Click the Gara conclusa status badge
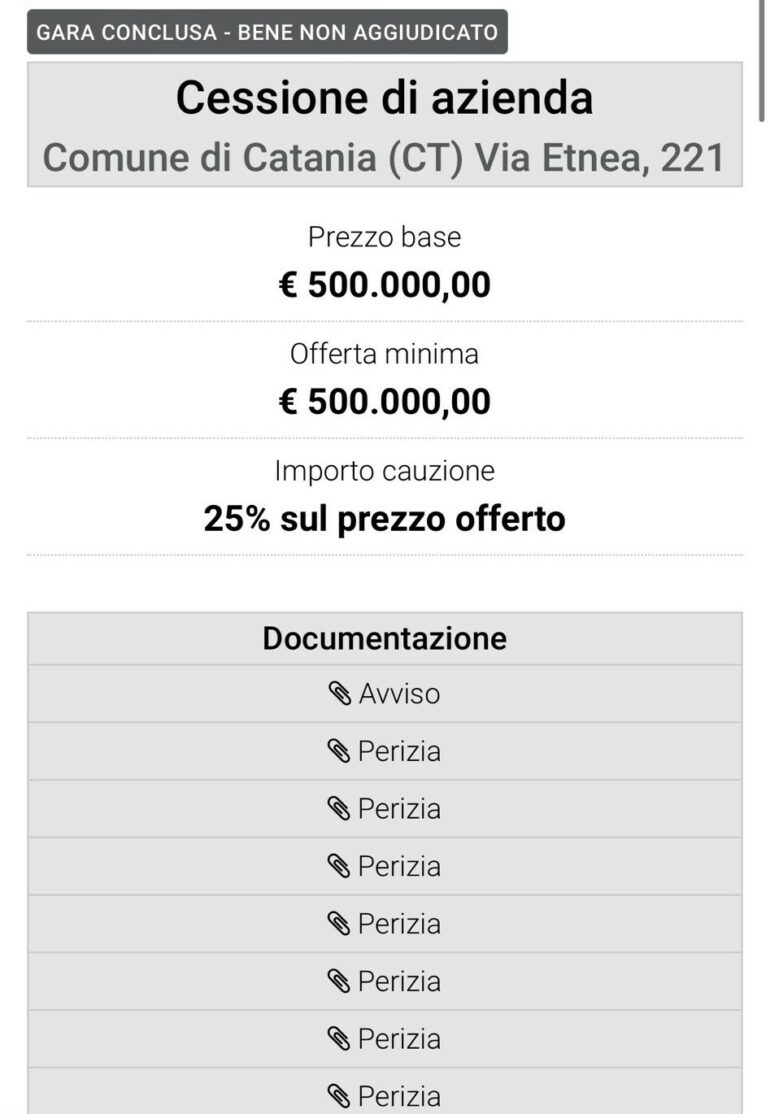The height and width of the screenshot is (1114, 770). (x=267, y=32)
